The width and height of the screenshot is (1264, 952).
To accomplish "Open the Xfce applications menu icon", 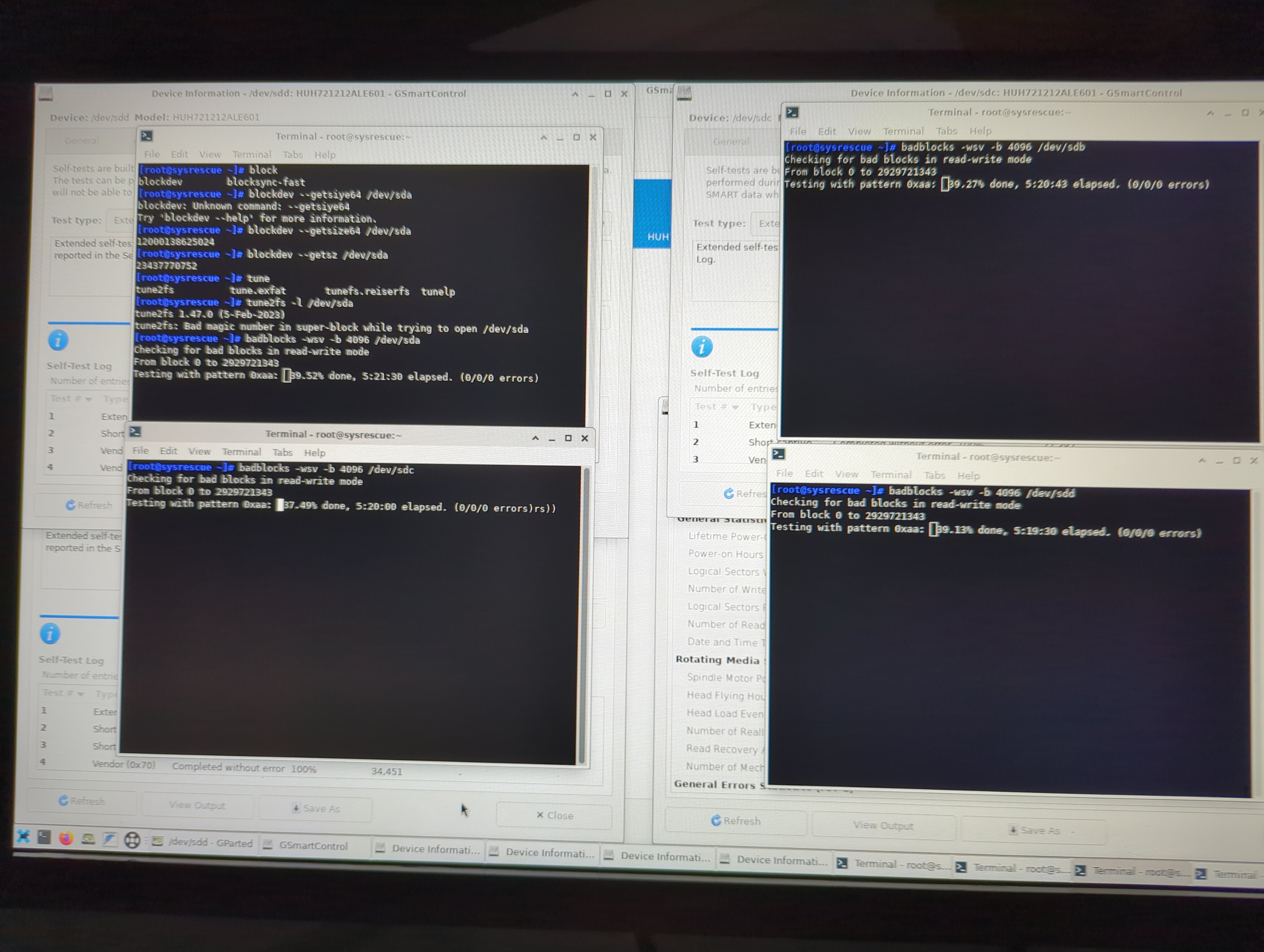I will [x=23, y=837].
